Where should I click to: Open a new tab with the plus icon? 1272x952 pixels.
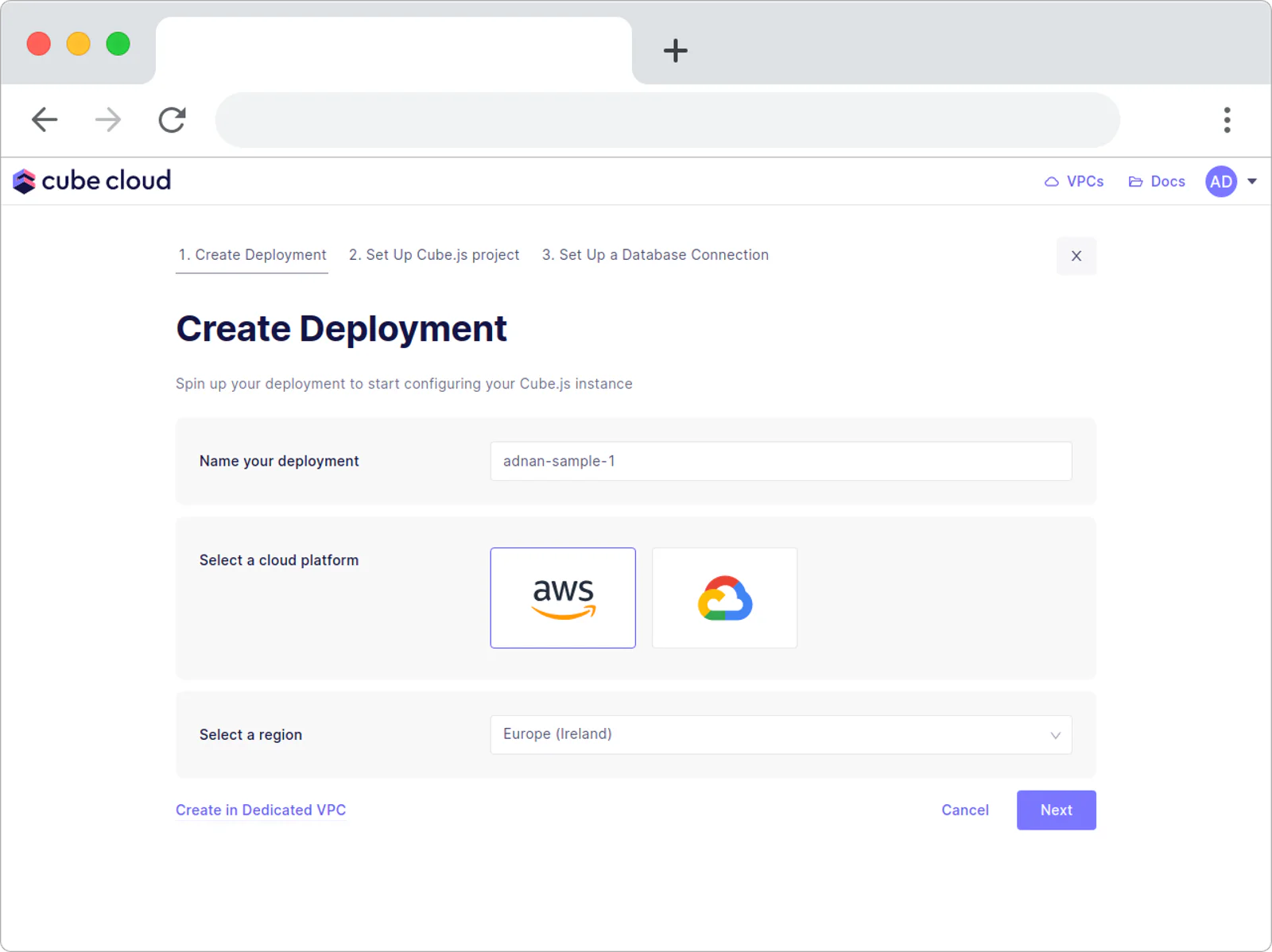(x=675, y=51)
